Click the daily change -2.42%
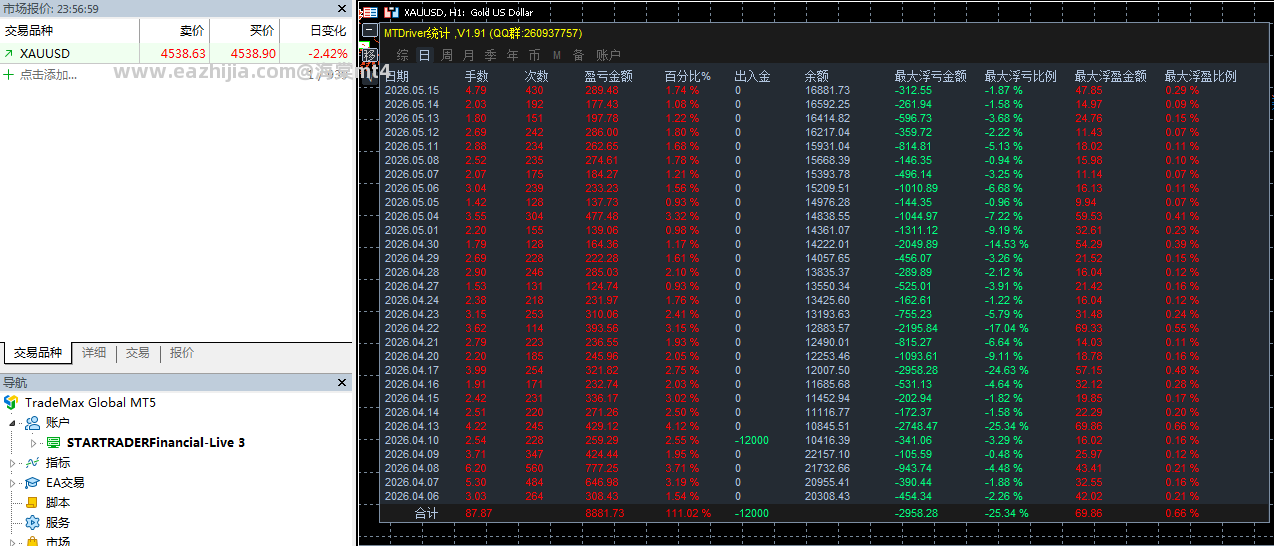Image resolution: width=1274 pixels, height=546 pixels. pos(328,54)
